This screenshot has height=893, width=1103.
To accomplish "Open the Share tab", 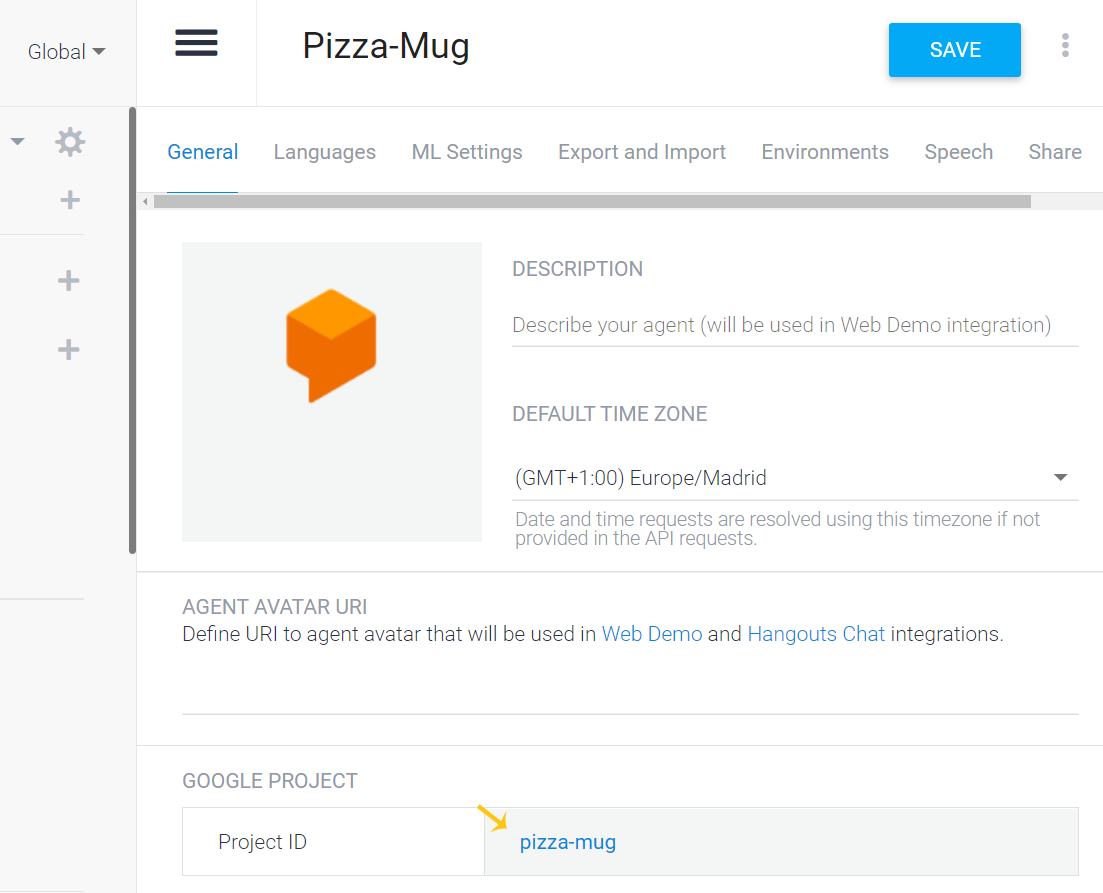I will click(x=1054, y=152).
